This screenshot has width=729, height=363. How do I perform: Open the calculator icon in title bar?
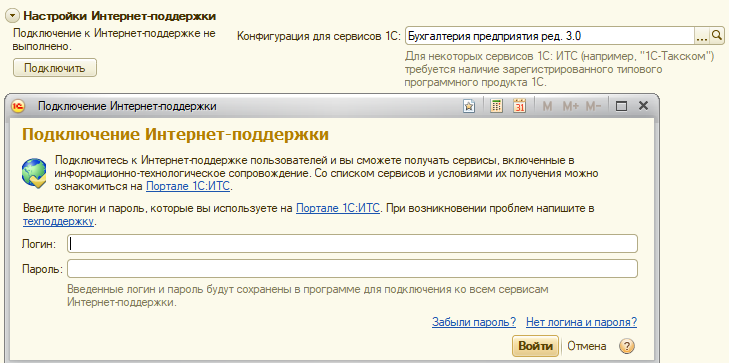tap(497, 106)
